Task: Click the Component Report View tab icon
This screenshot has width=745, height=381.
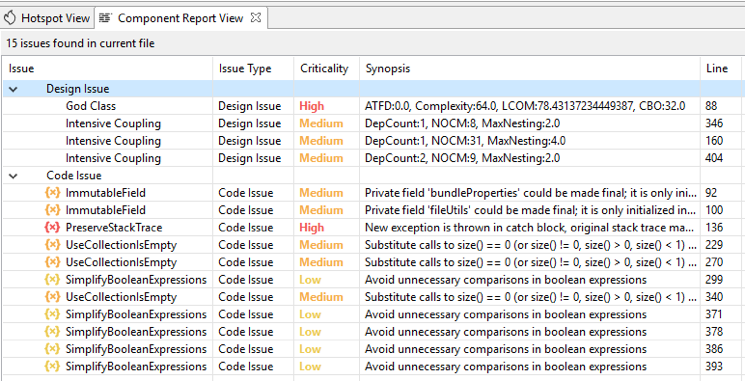Action: point(105,19)
